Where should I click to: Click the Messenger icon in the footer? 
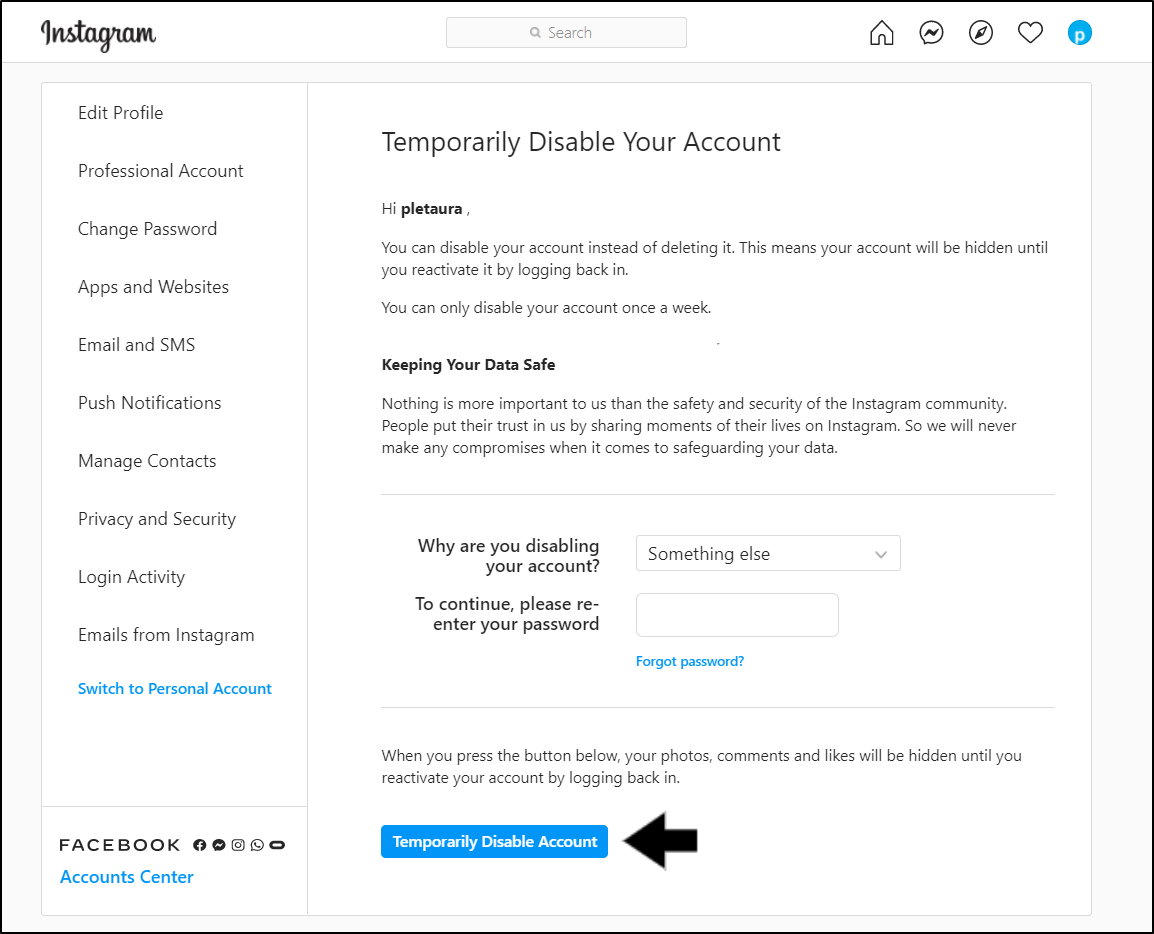tap(219, 845)
